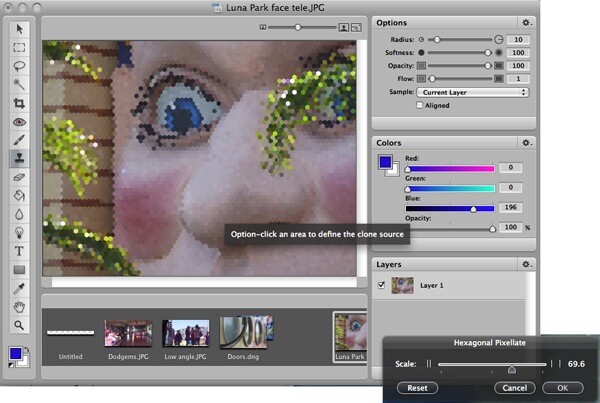600x403 pixels.
Task: Open the Layers panel gear menu
Action: tap(527, 264)
